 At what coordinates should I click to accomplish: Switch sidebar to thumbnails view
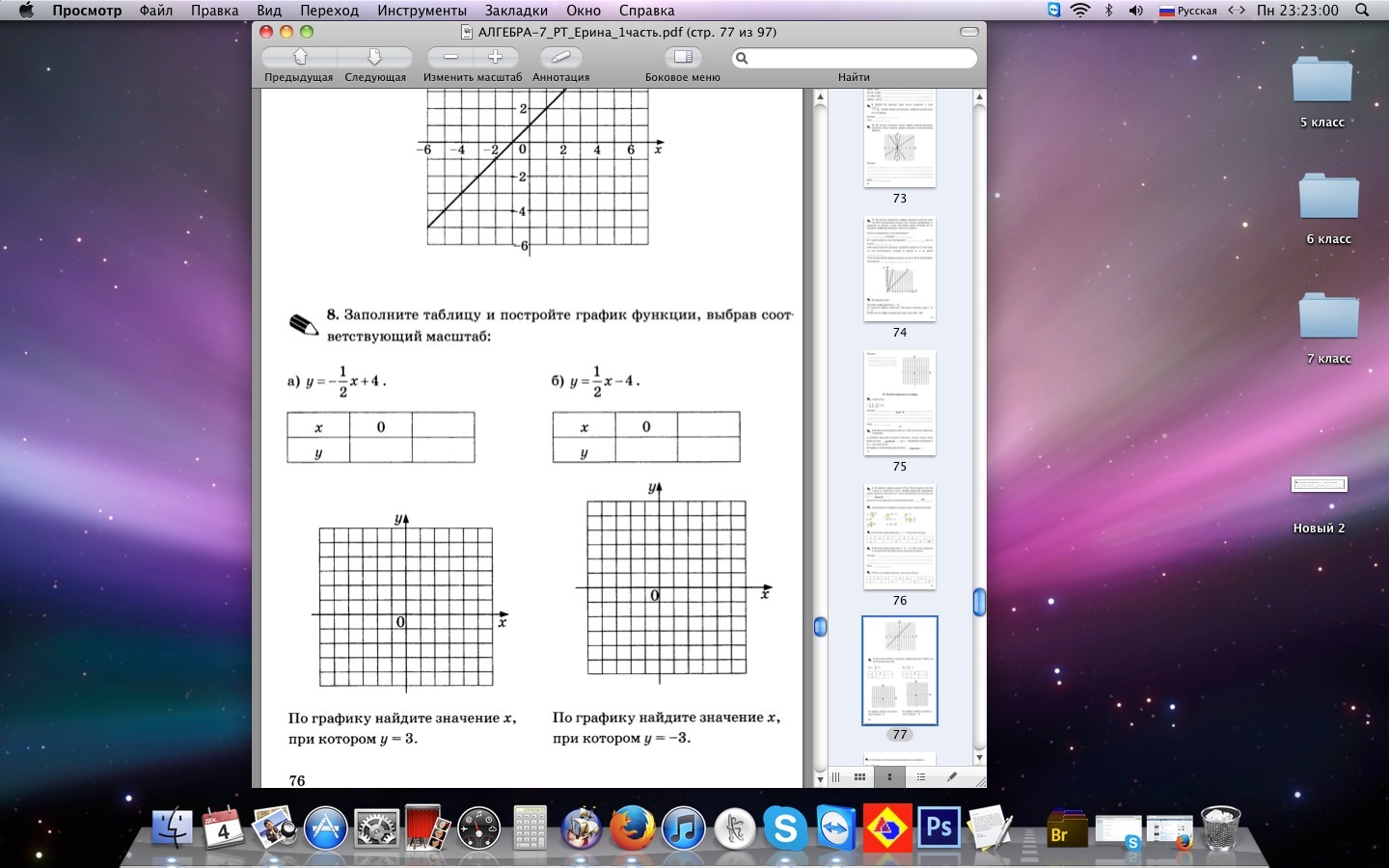coord(889,776)
